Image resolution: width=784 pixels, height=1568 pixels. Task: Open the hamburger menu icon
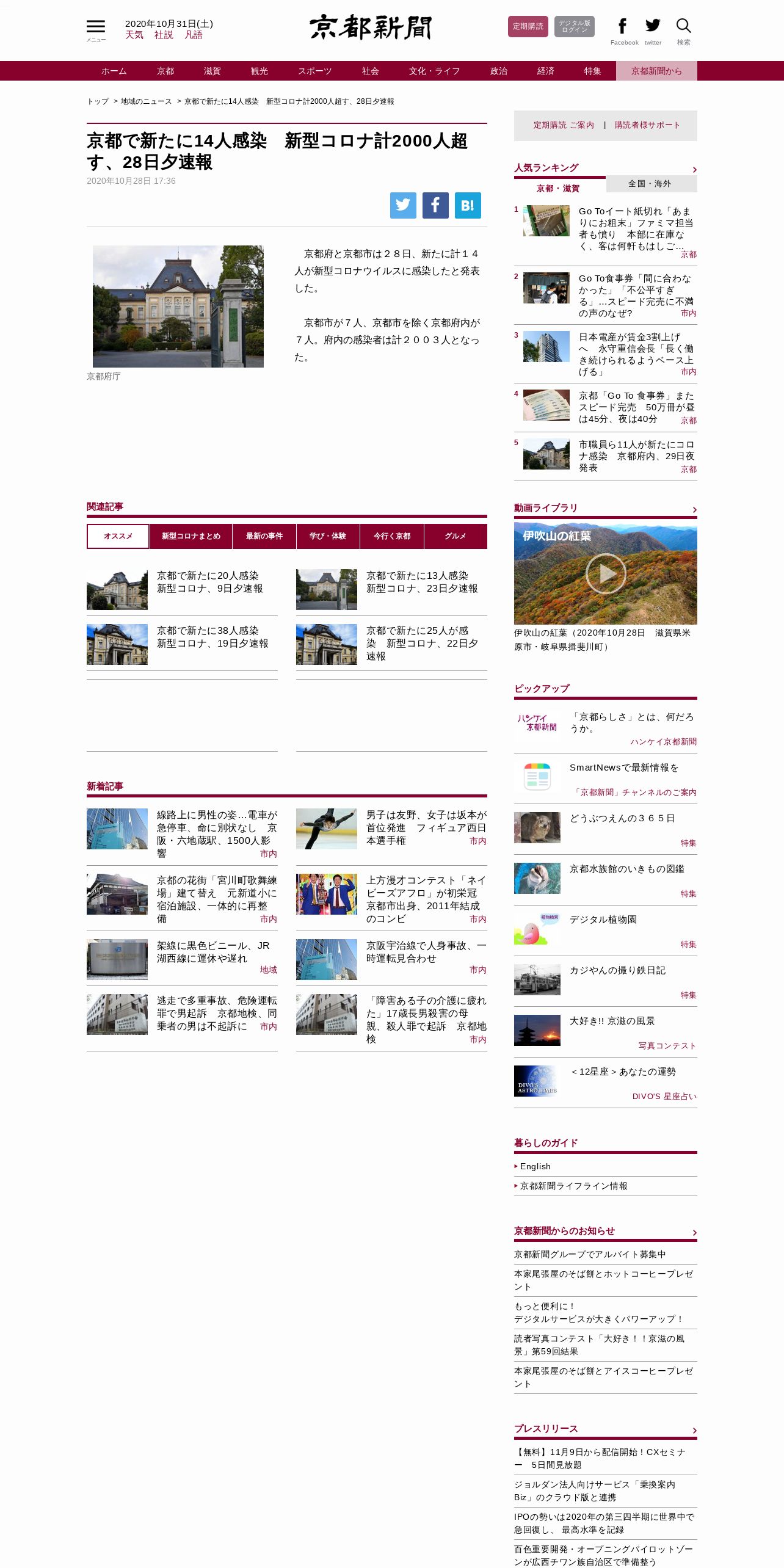[x=96, y=27]
